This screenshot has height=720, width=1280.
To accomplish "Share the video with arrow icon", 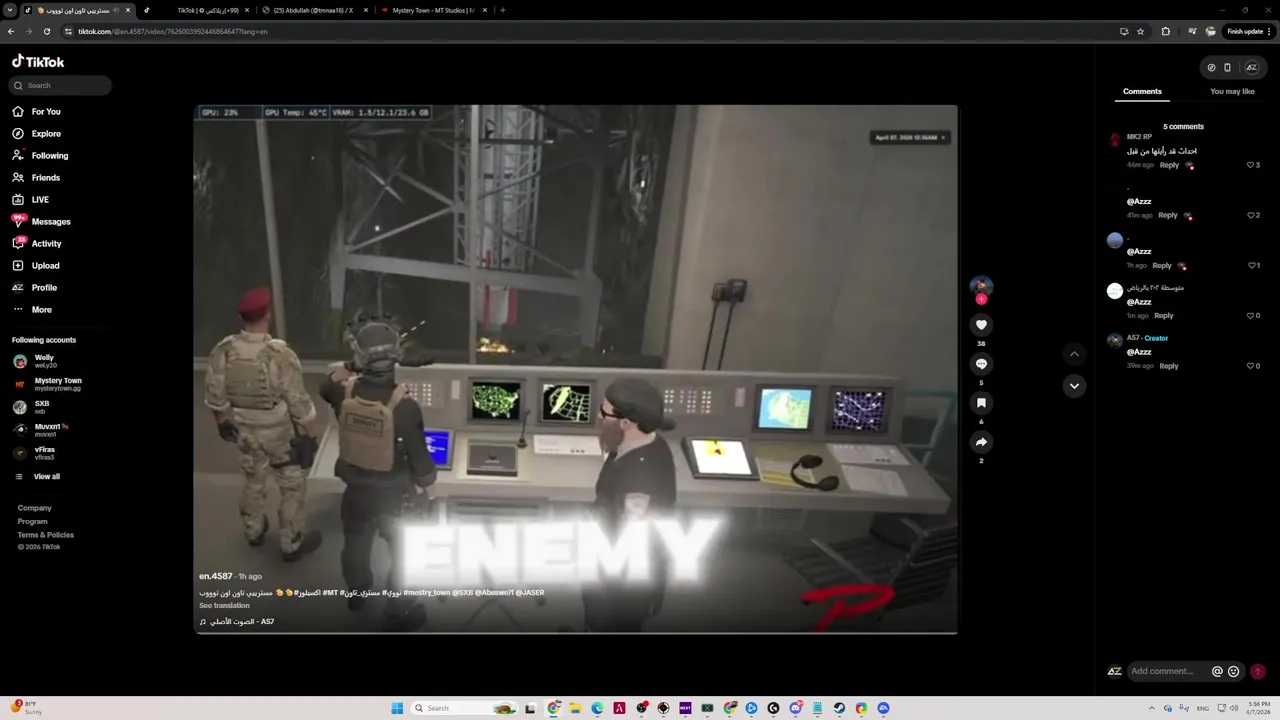I will [981, 442].
